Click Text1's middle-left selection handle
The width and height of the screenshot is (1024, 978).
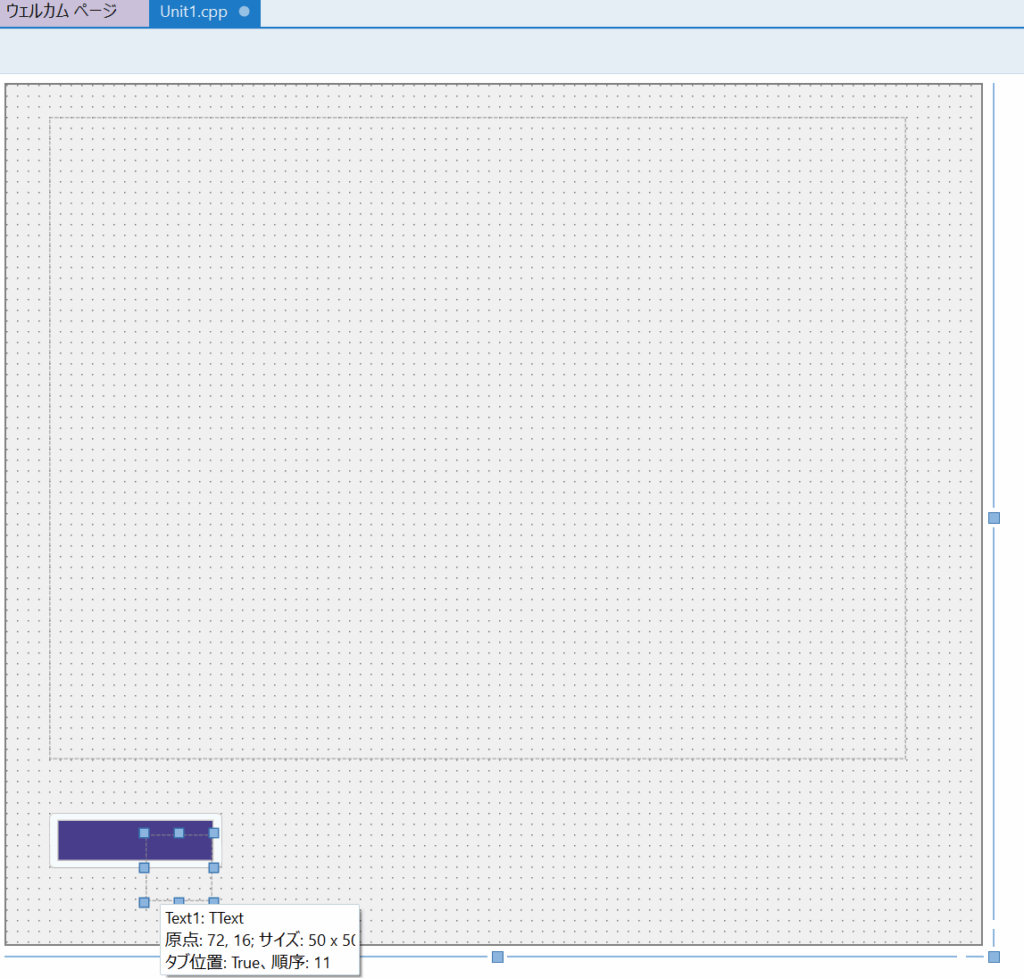[x=144, y=867]
